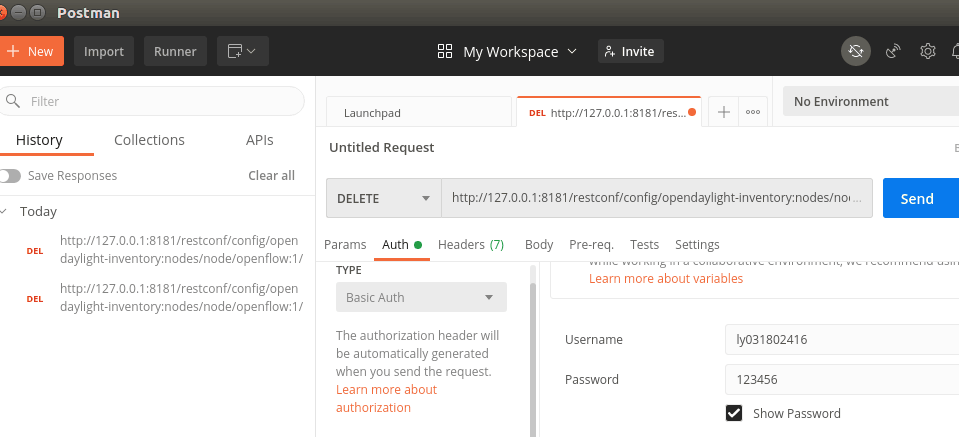Uncheck the Show Password checkbox

point(734,413)
